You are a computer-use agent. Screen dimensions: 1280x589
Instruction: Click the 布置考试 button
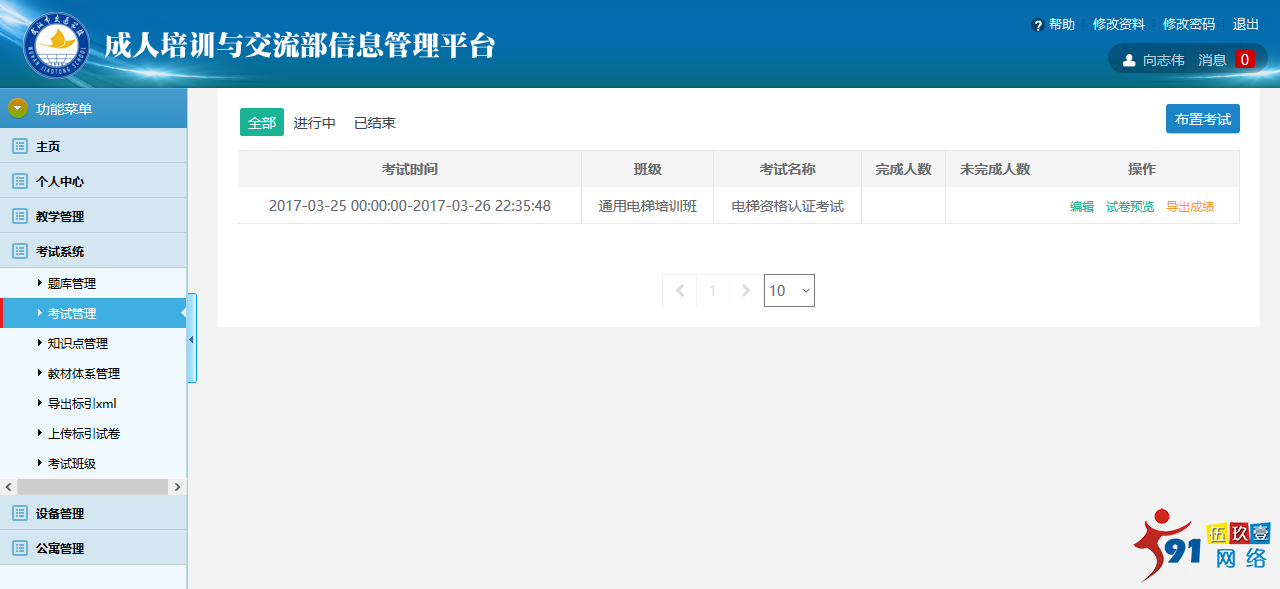click(x=1202, y=118)
